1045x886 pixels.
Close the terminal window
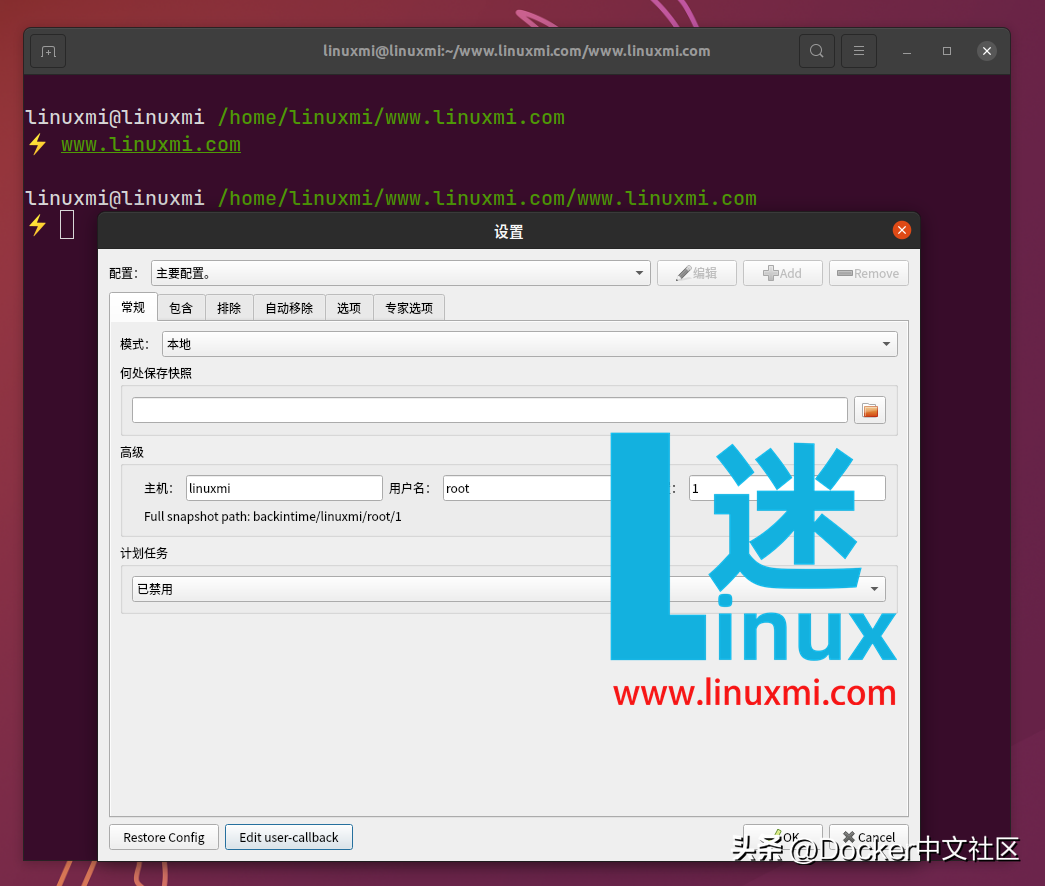click(987, 51)
